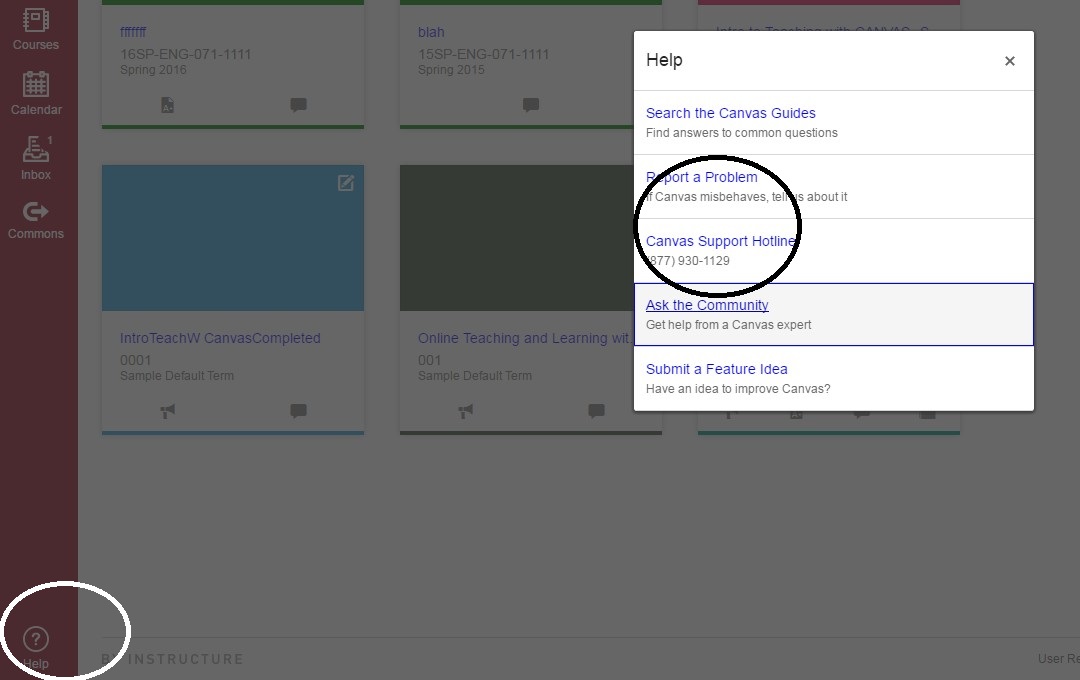Open Search the Canvas Guides link
The width and height of the screenshot is (1080, 680).
(x=730, y=113)
